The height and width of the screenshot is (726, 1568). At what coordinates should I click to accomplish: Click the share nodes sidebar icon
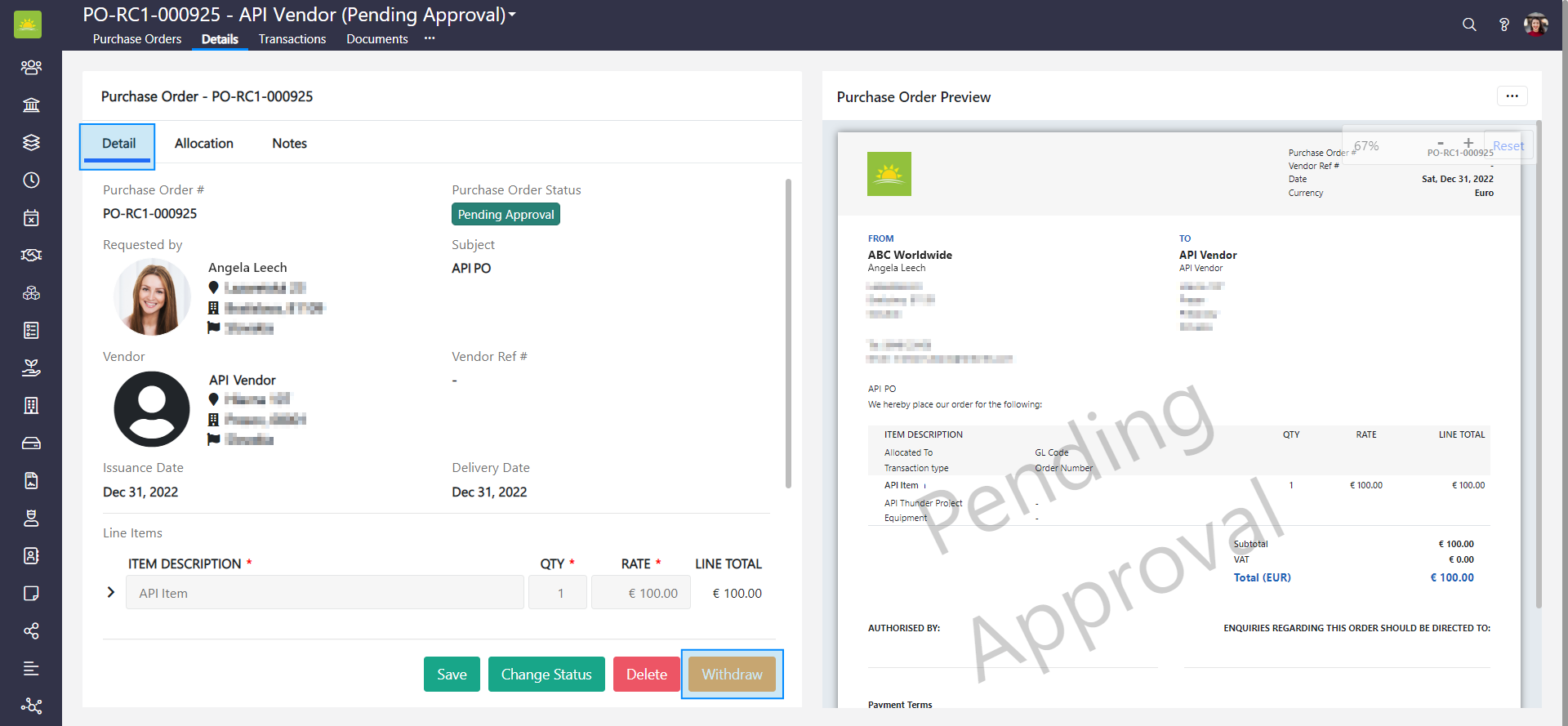[x=31, y=630]
